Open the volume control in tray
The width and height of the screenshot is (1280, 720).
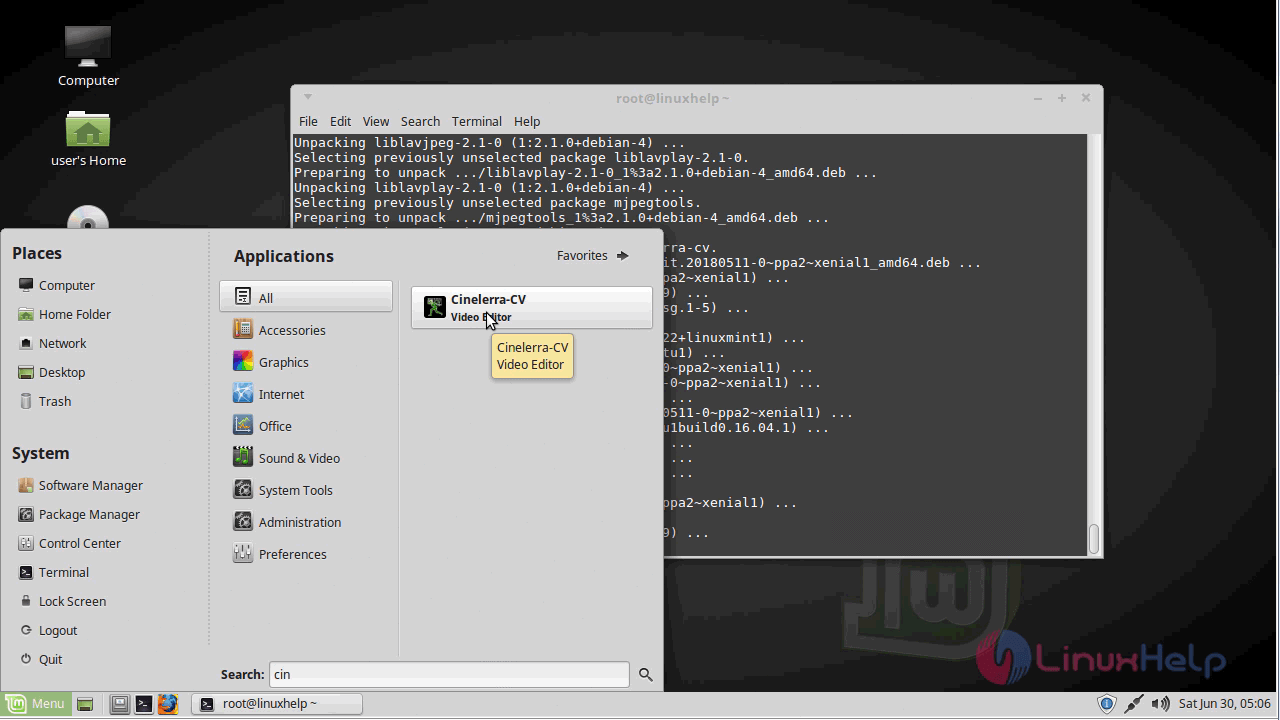click(1160, 704)
